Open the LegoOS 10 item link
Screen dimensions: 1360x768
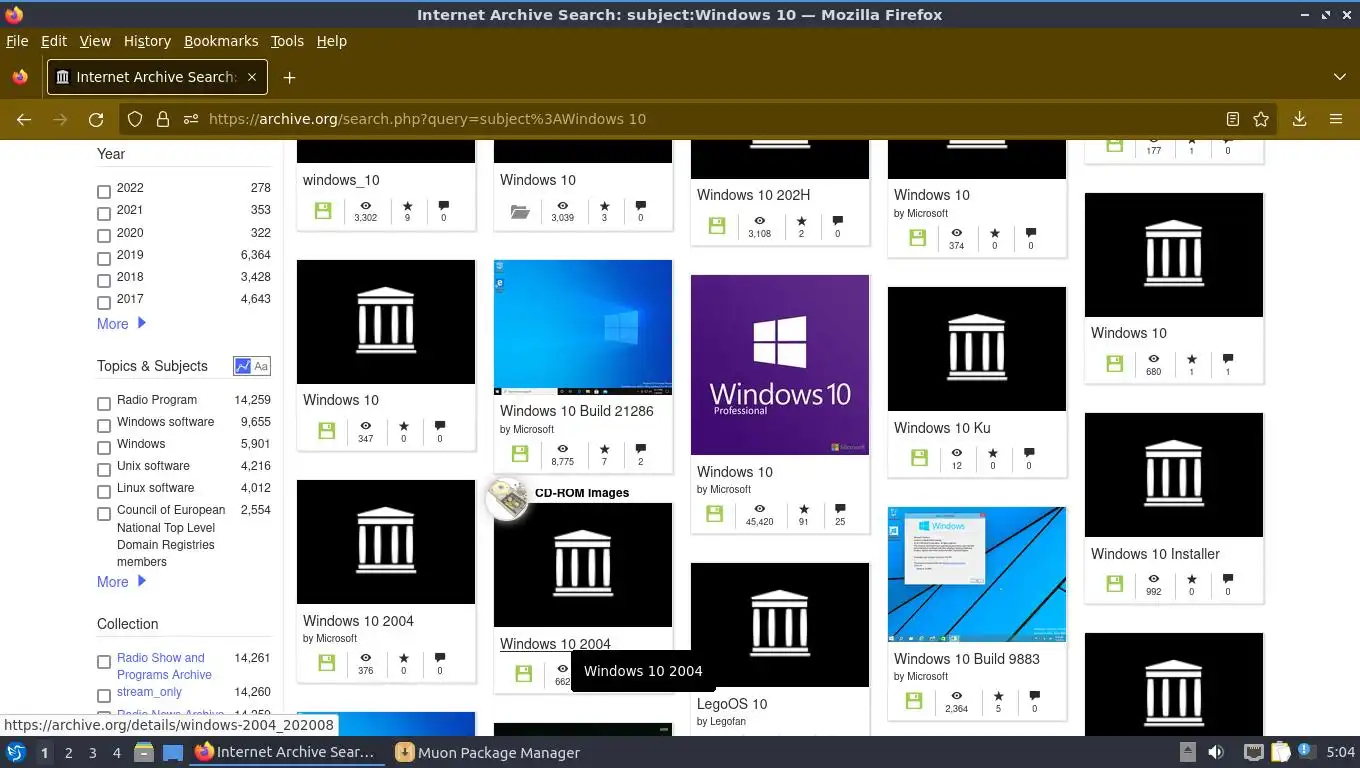click(x=732, y=704)
